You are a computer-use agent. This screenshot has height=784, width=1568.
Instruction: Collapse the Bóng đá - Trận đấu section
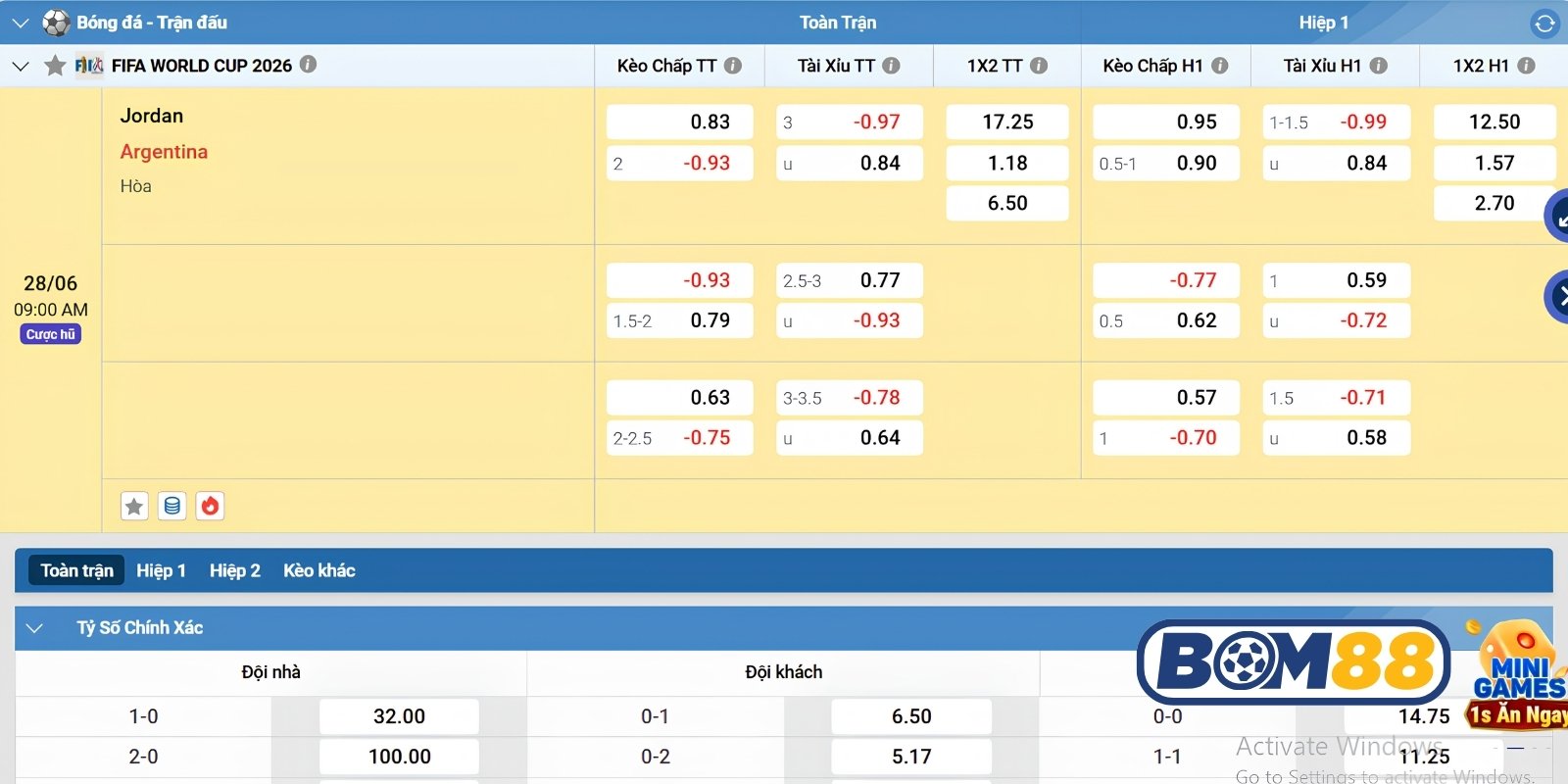(21, 23)
